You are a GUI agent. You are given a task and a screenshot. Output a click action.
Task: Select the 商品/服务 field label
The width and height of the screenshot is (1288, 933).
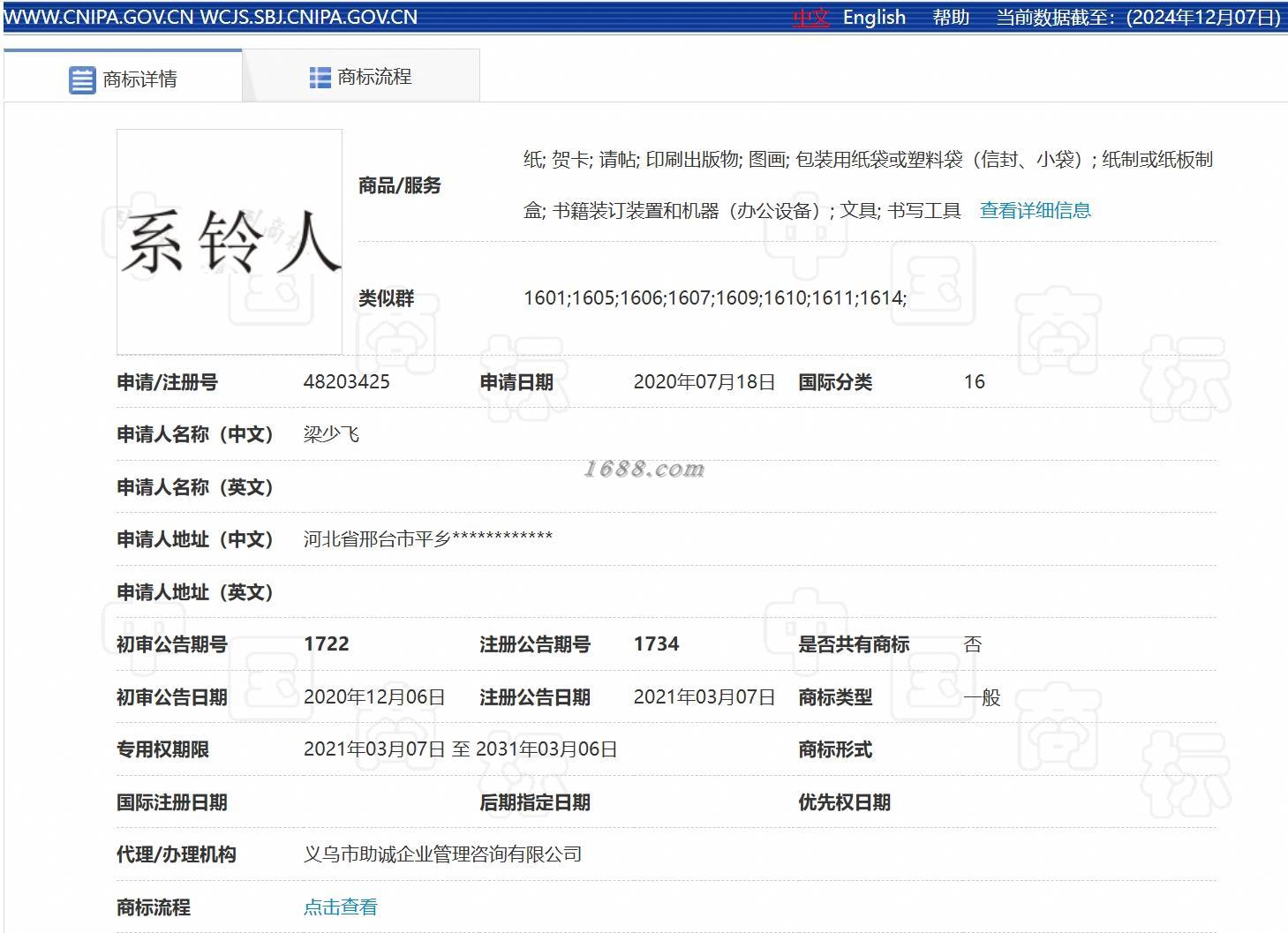tap(400, 185)
